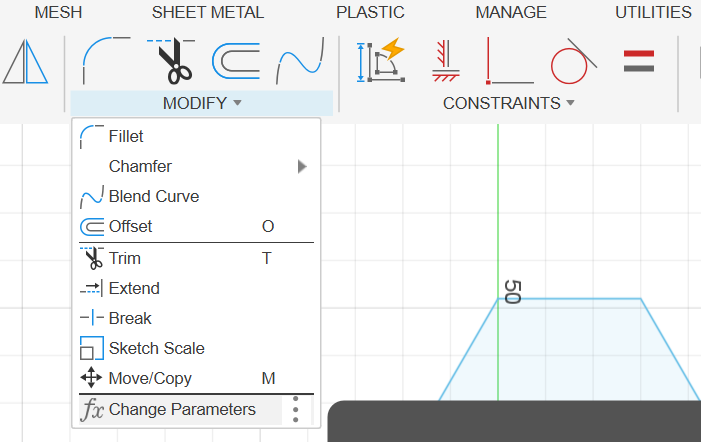Select the Offset tool in the toolbar
The image size is (701, 442).
(236, 61)
